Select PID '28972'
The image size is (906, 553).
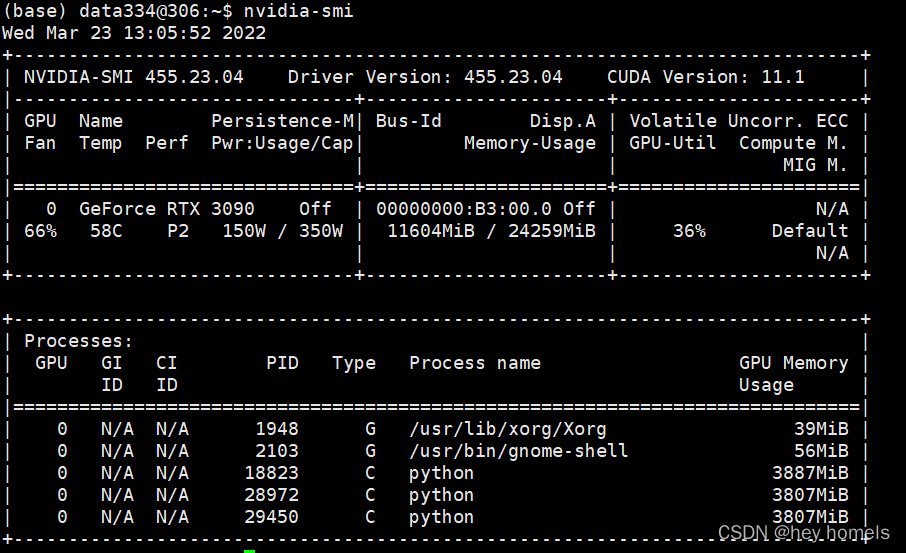coord(272,495)
